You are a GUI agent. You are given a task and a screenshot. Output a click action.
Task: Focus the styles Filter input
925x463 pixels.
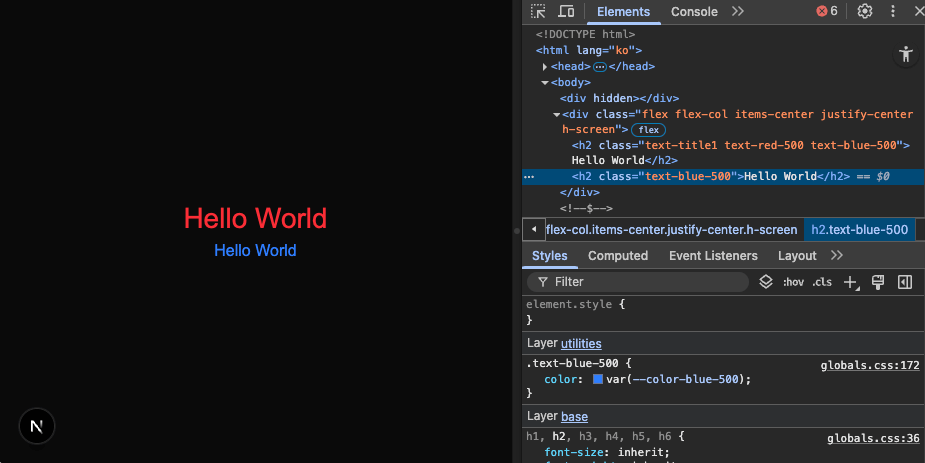[638, 282]
